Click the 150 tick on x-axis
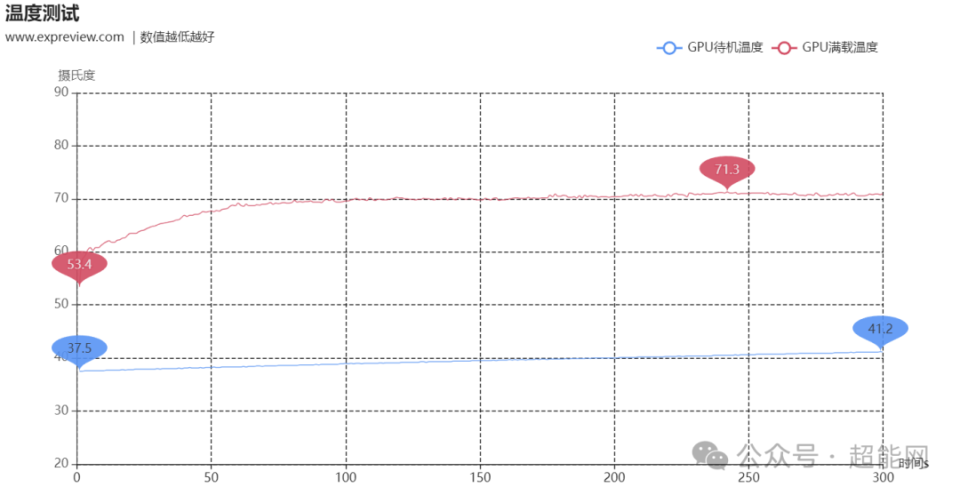 [480, 477]
